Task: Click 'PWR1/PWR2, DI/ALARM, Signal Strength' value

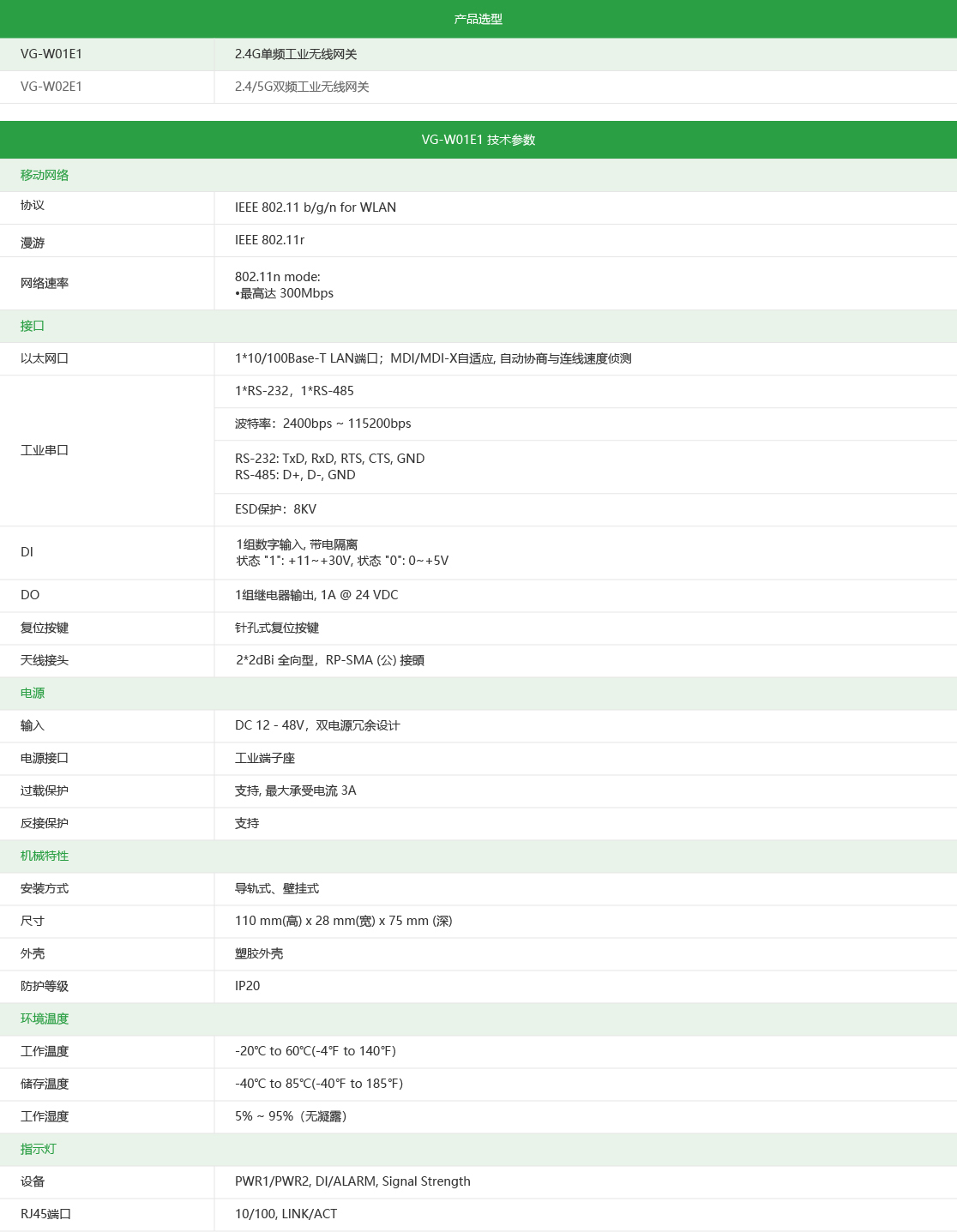Action: tap(352, 1181)
